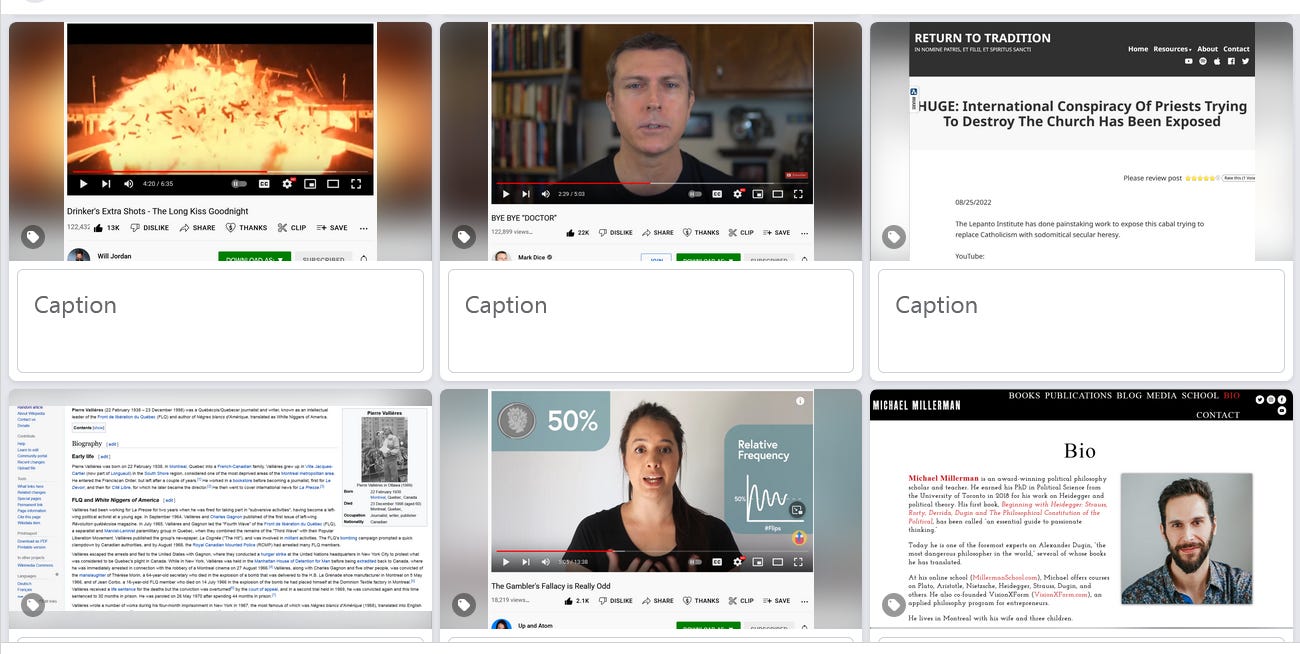Open settings gear in Gambler's Fallacy player
Image resolution: width=1300 pixels, height=654 pixels.
click(x=738, y=562)
